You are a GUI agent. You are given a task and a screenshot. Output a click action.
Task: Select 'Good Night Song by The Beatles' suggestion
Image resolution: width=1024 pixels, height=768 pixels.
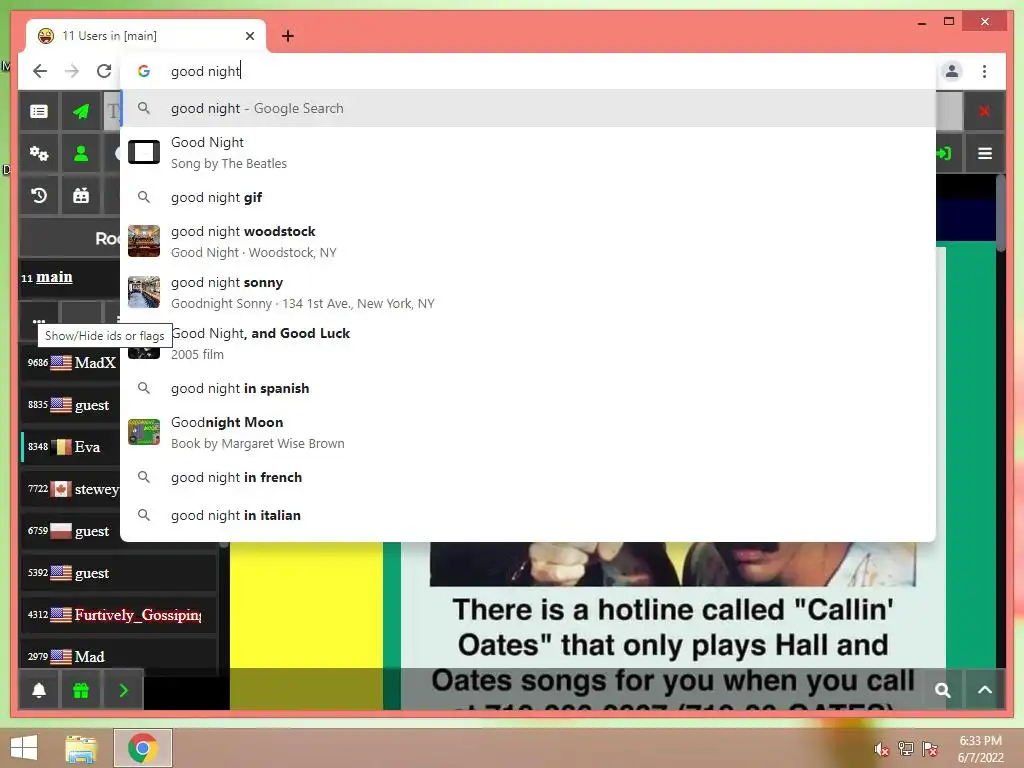(528, 153)
